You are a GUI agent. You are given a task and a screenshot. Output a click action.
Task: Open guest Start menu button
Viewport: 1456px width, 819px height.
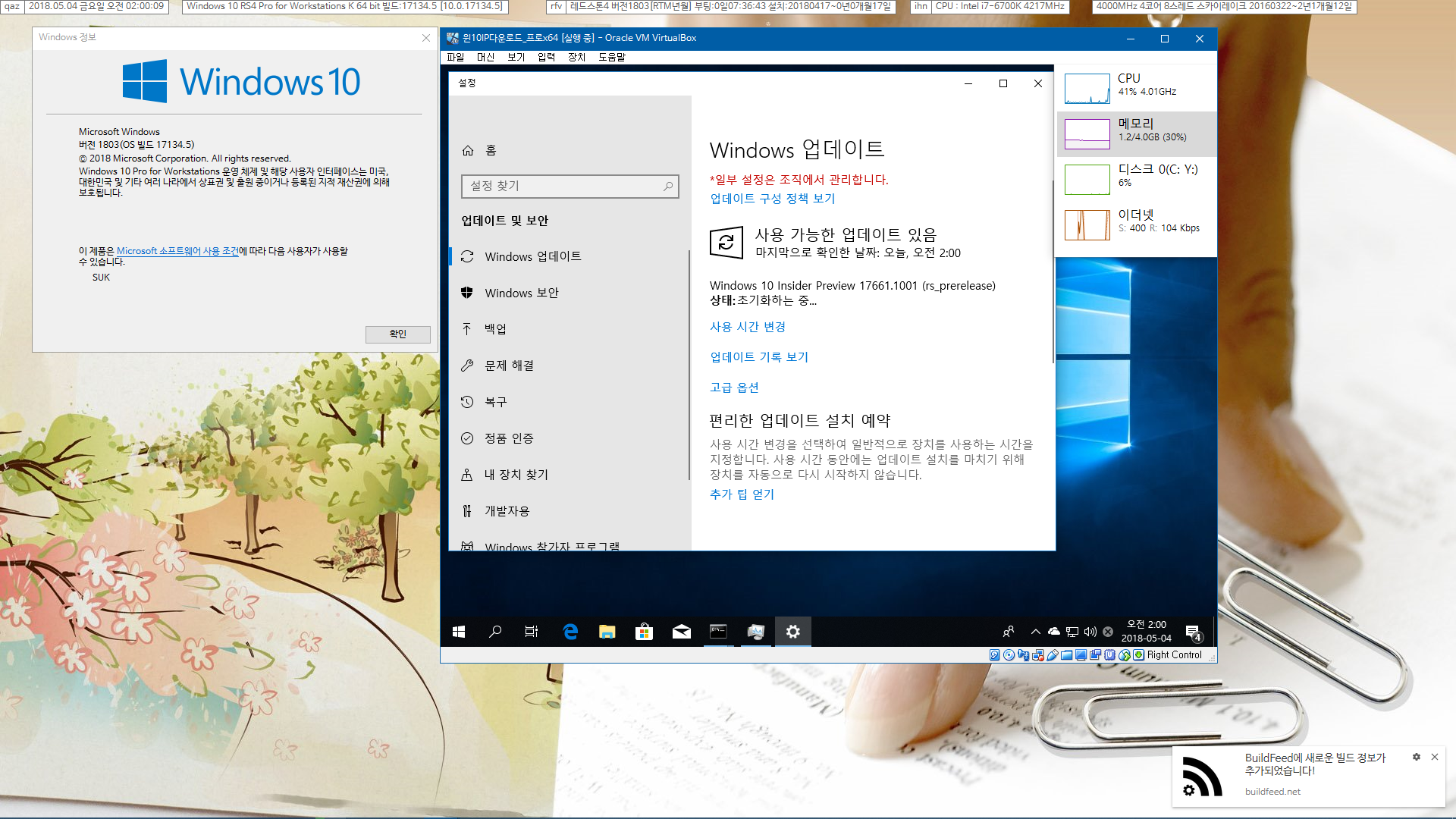click(459, 632)
